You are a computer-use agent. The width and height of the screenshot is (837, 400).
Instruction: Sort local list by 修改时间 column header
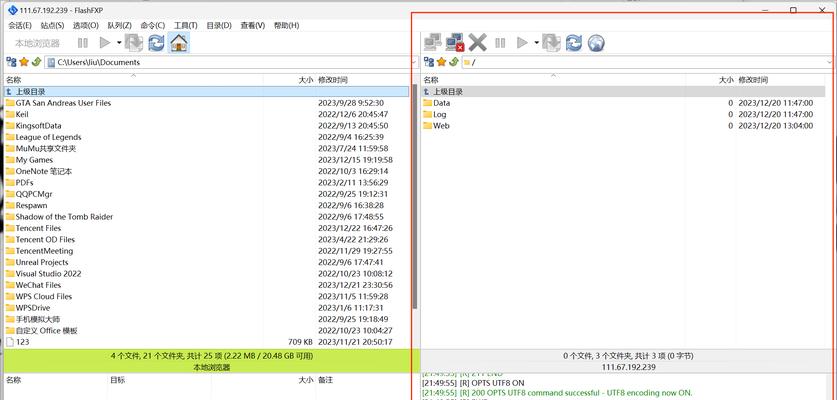tap(363, 80)
